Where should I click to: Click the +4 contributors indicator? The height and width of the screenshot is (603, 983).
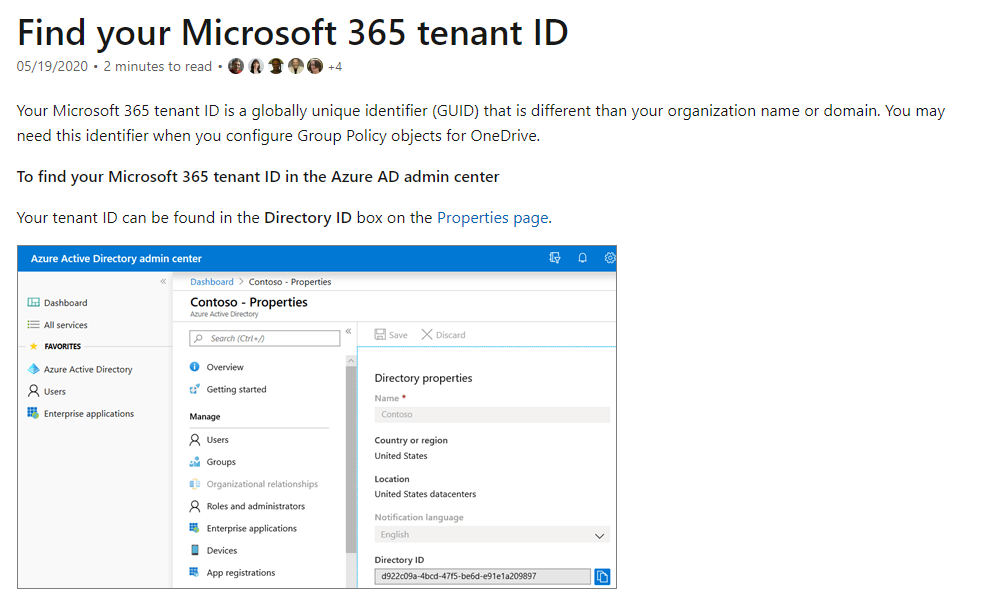pyautogui.click(x=335, y=67)
